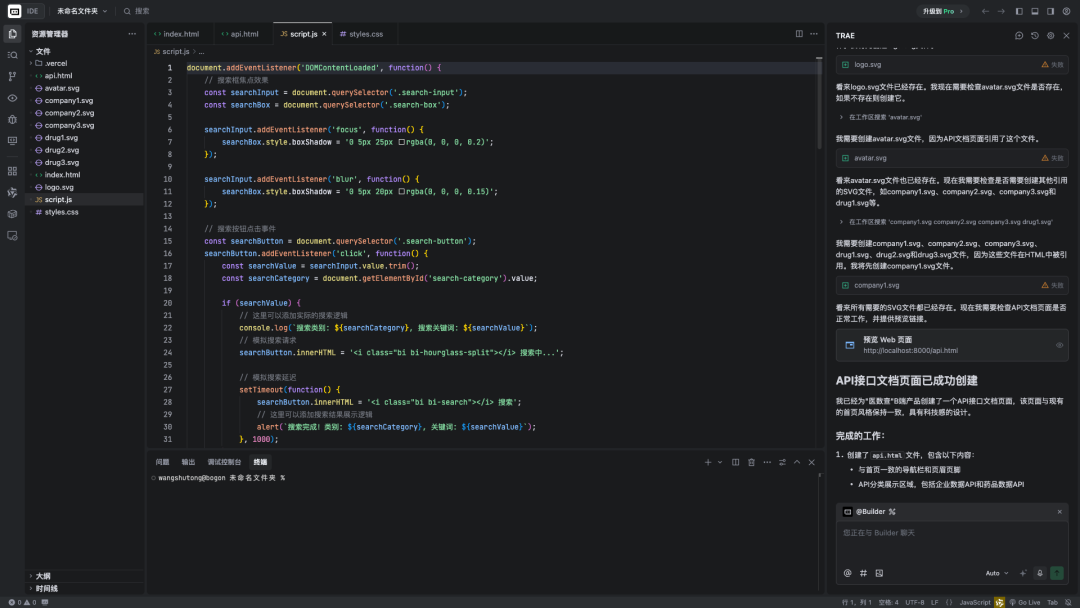Open the Explorer view in activity bar
Screen dimensions: 1080x608
tap(12, 34)
